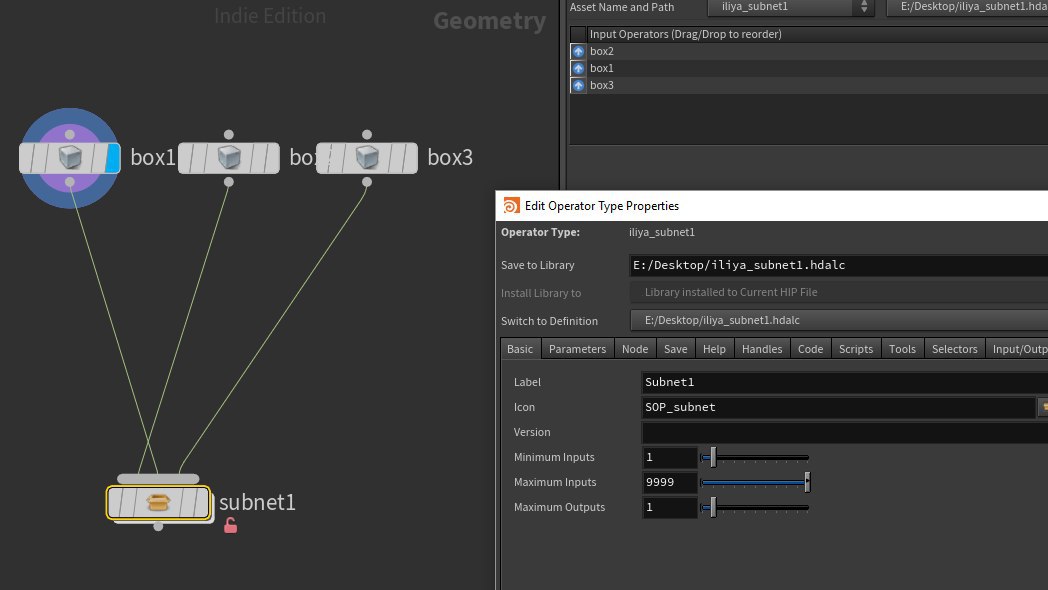Image resolution: width=1048 pixels, height=590 pixels.
Task: Switch to the Parameters tab
Action: [x=577, y=349]
